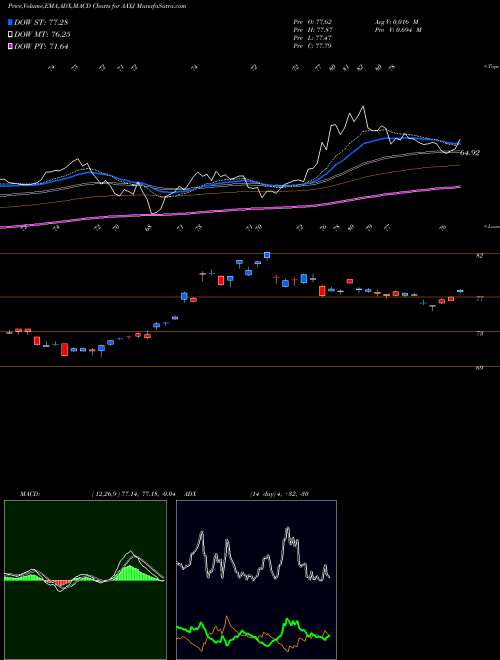Click the 69 price axis label

pyautogui.click(x=480, y=368)
